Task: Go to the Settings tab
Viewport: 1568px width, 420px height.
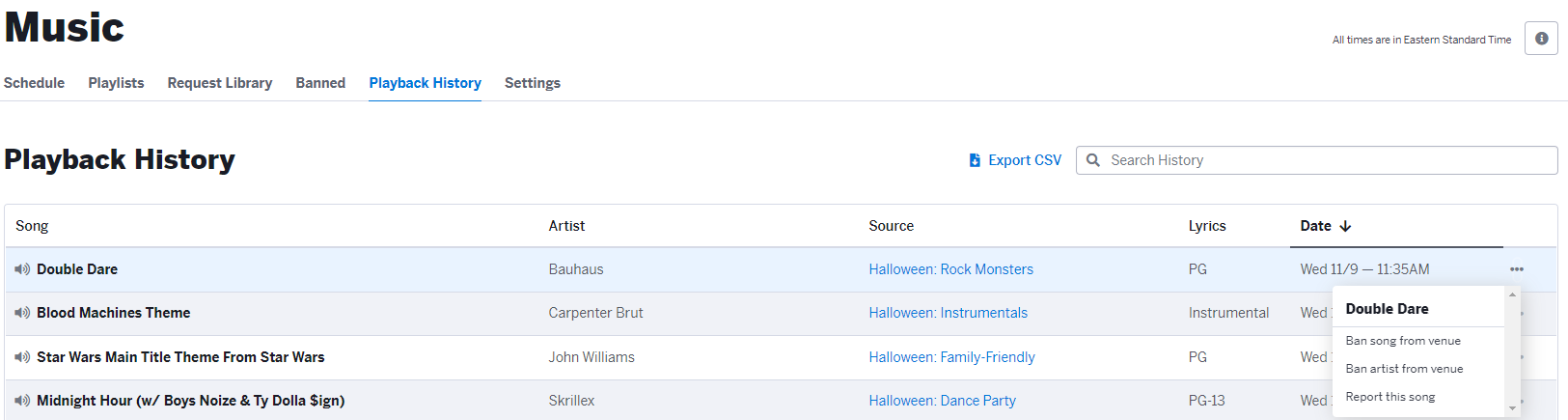Action: pyautogui.click(x=533, y=83)
